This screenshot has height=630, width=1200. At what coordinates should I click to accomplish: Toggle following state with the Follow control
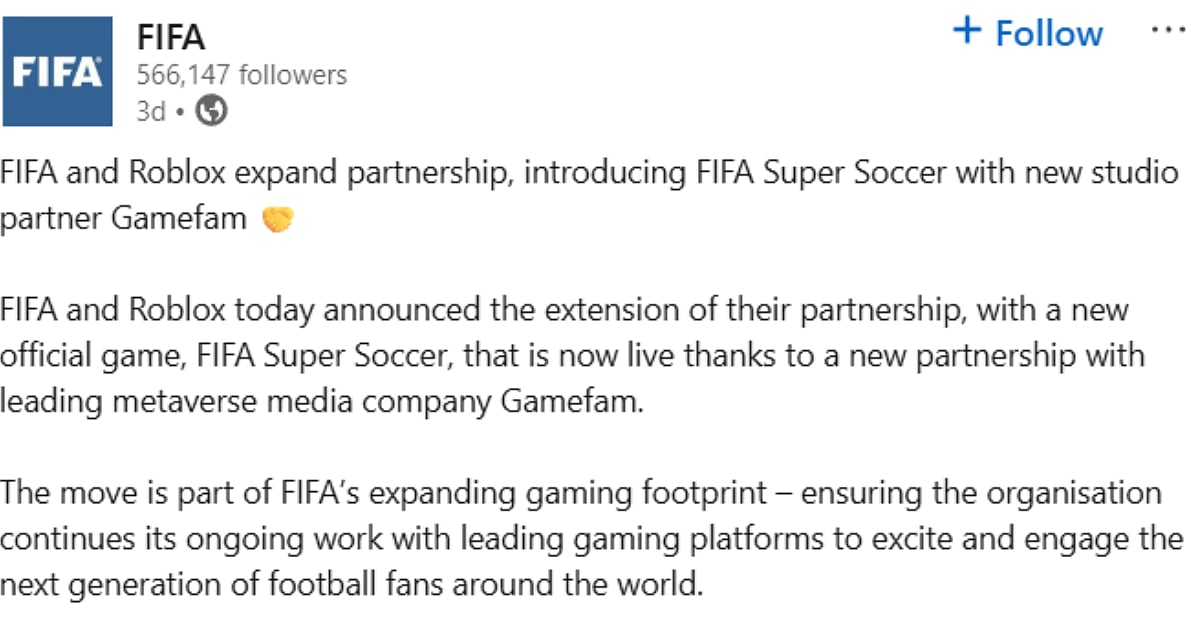pyautogui.click(x=1030, y=31)
